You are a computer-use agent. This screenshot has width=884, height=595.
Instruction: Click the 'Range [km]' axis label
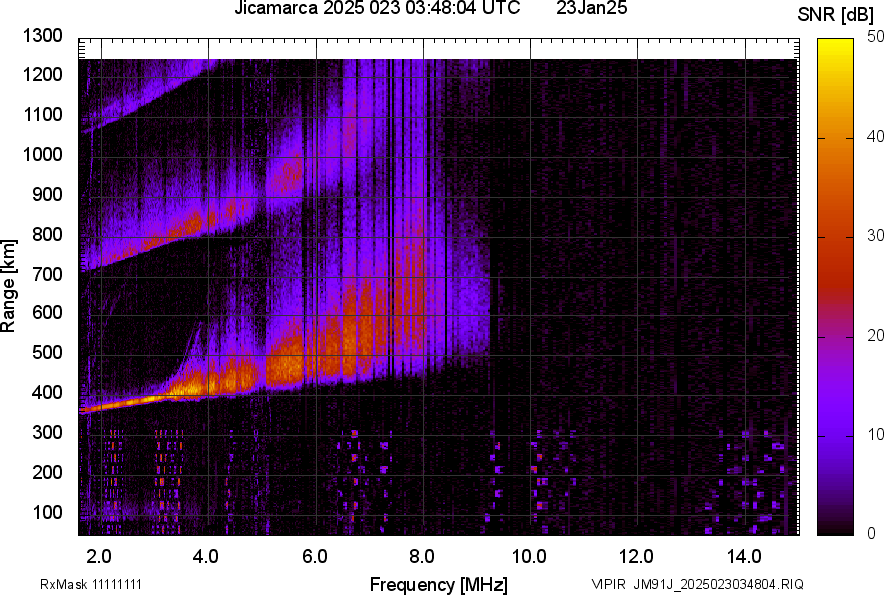(8, 286)
